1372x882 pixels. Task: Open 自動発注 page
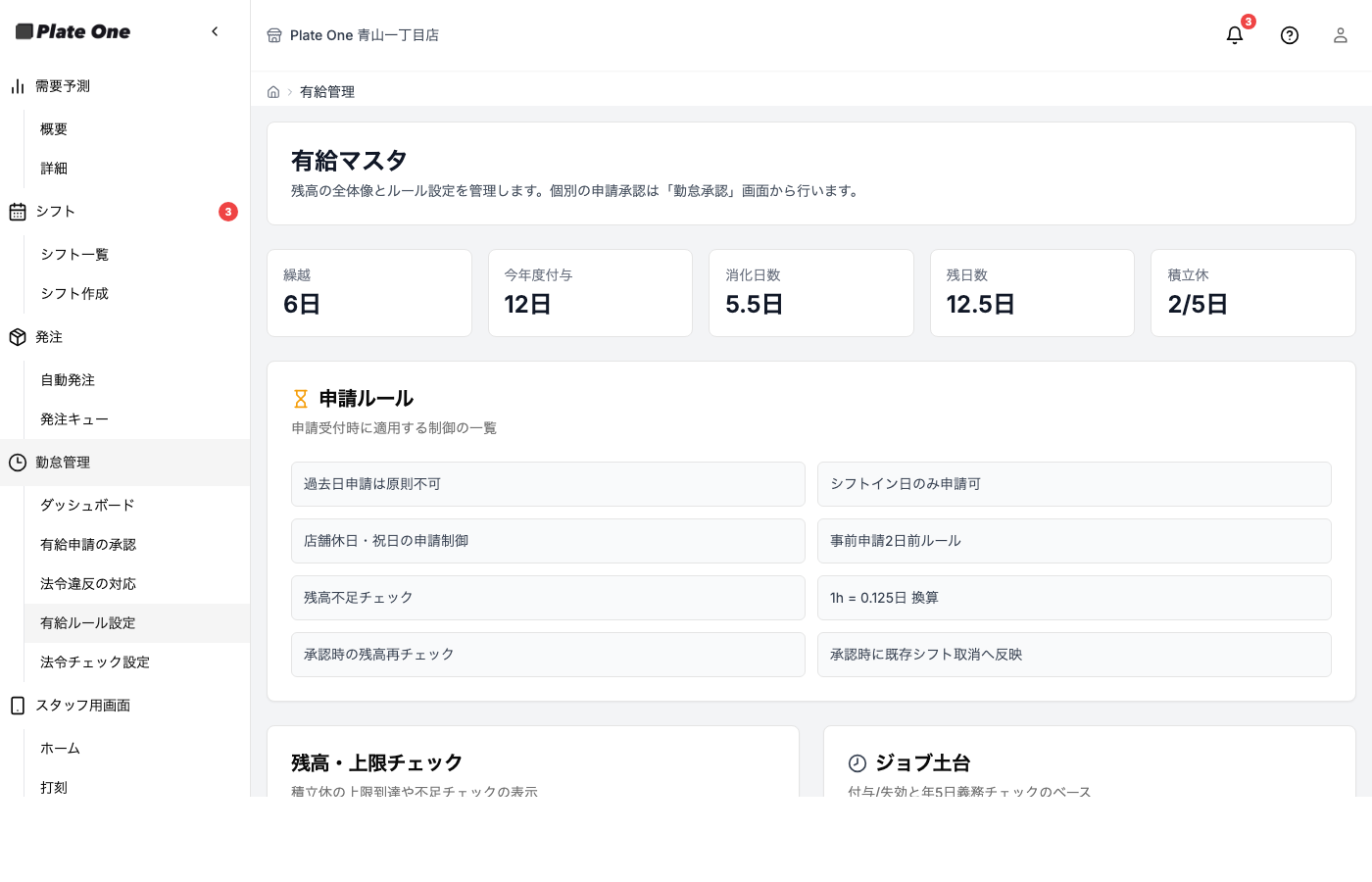(x=137, y=380)
